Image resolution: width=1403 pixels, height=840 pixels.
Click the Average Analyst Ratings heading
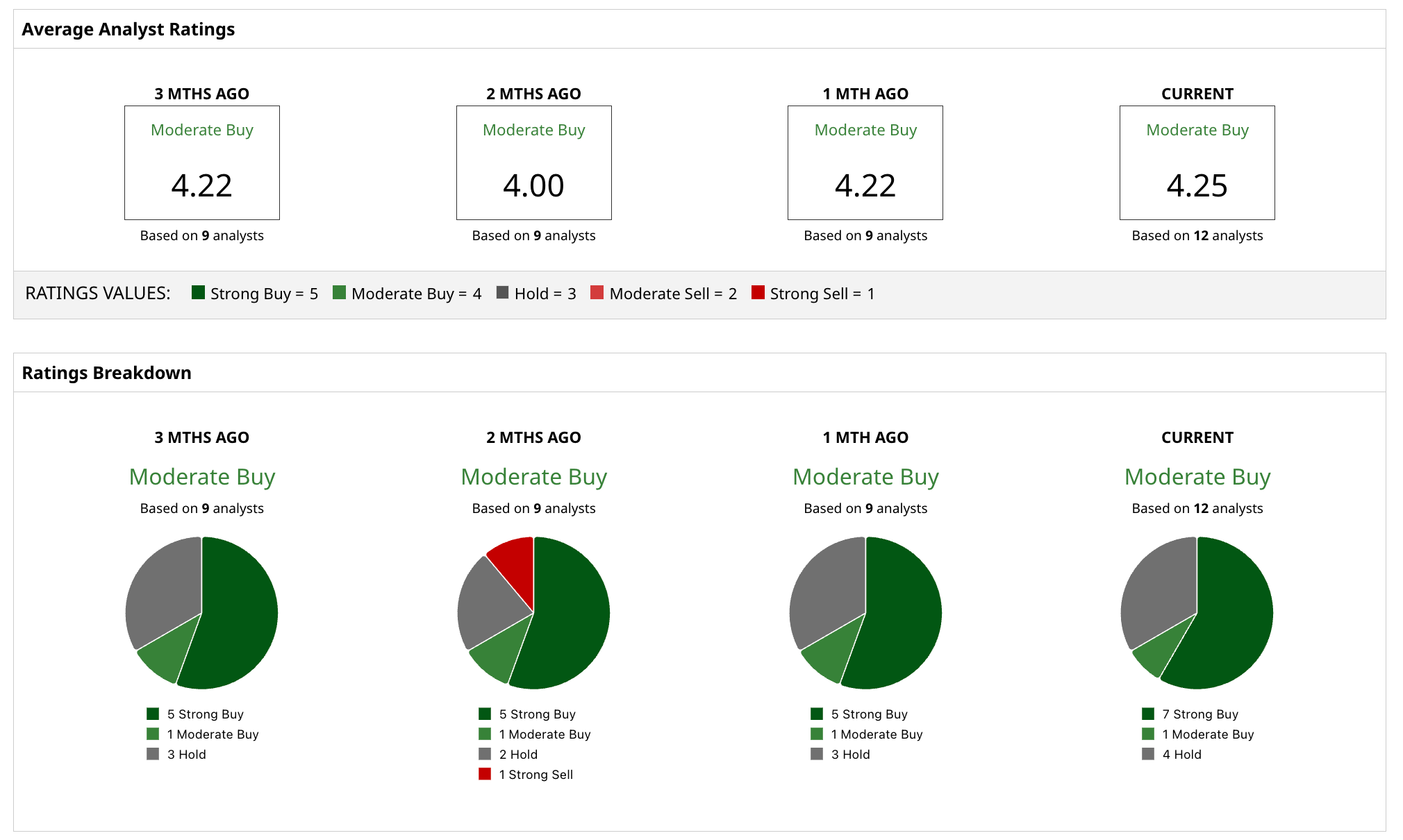click(x=128, y=30)
